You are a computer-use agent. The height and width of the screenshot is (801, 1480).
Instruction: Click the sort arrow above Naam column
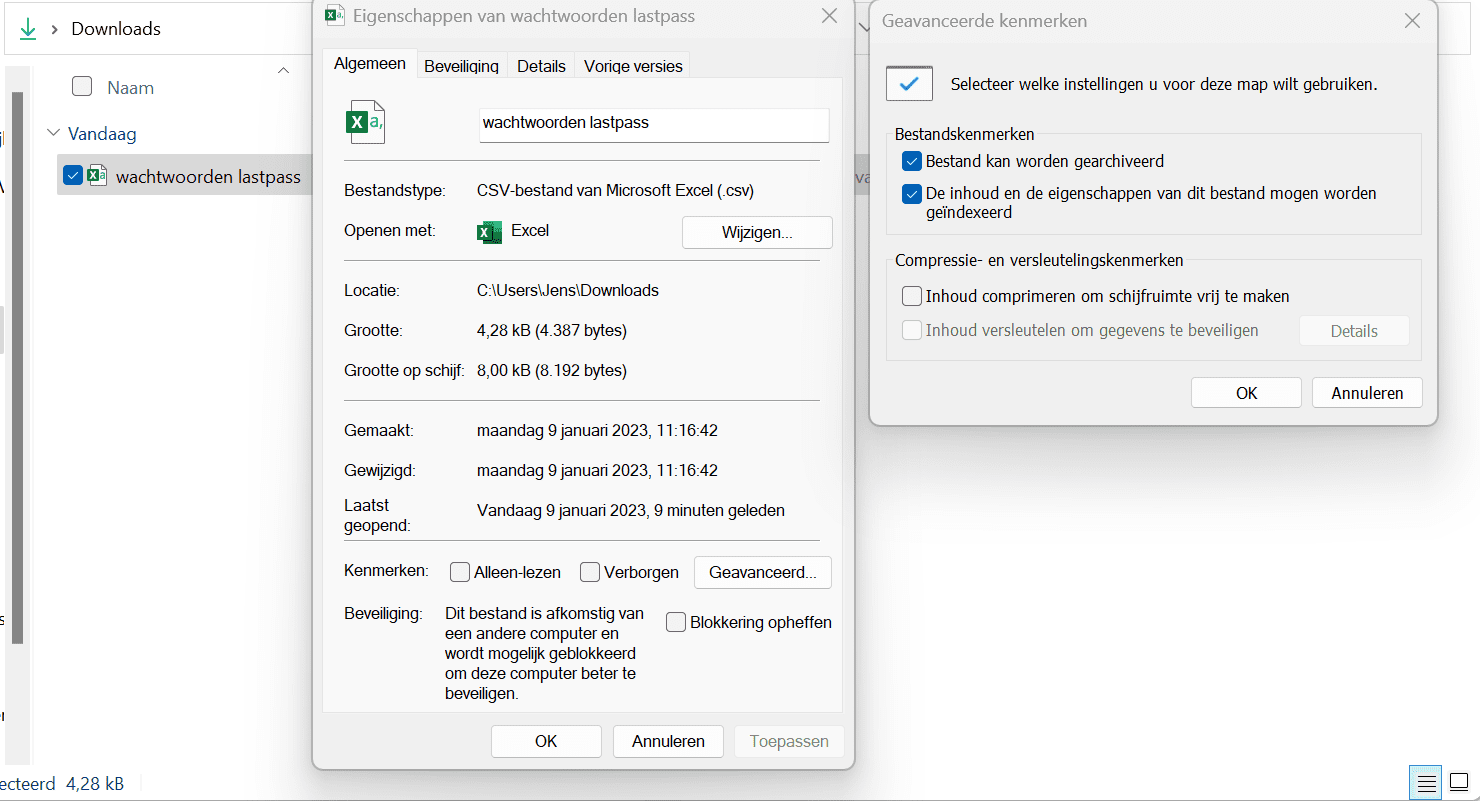click(x=283, y=70)
